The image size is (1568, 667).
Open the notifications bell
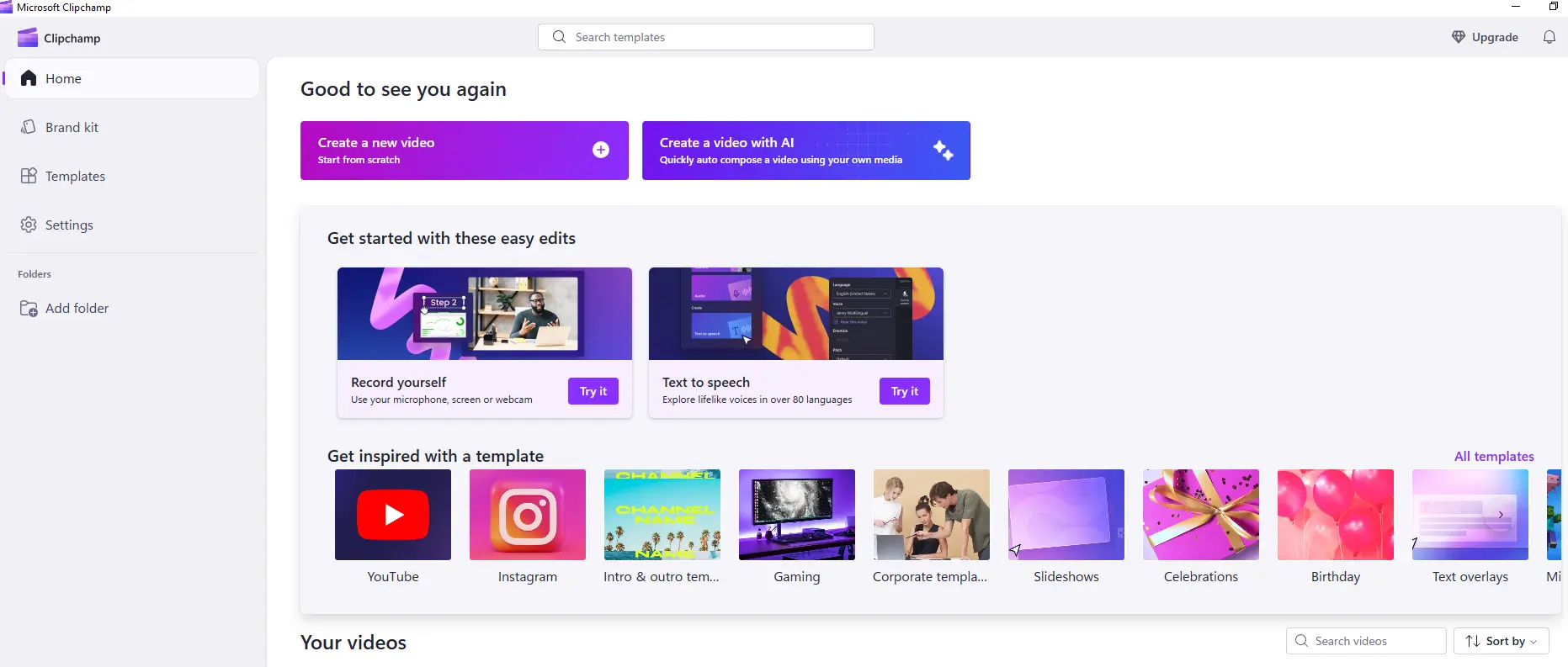click(1549, 37)
